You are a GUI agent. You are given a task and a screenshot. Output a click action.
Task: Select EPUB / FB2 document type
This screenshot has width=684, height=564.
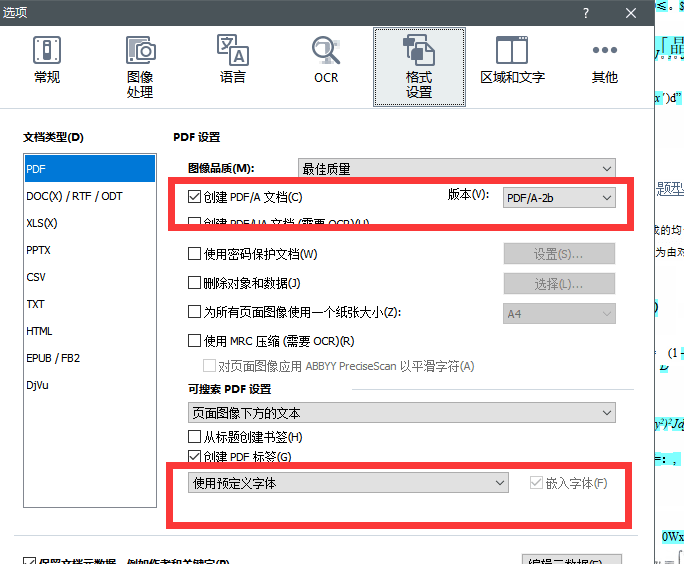[90, 359]
